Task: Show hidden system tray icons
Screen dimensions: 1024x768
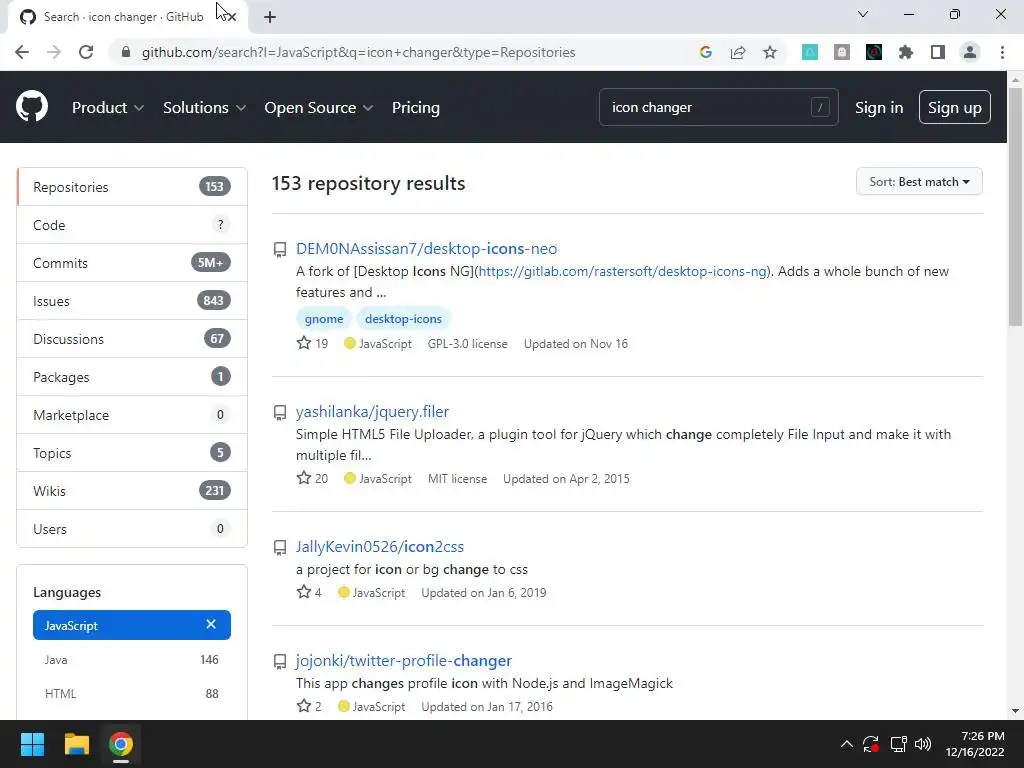Action: [846, 744]
